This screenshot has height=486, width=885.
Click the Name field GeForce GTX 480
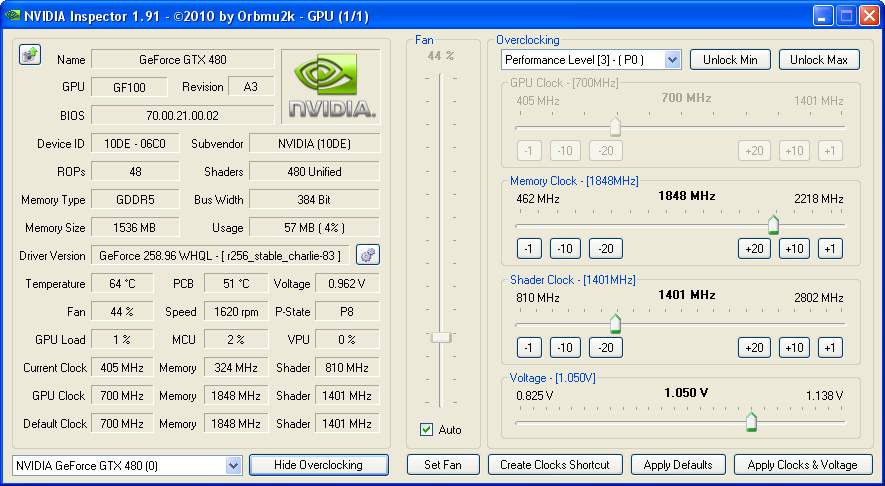coord(183,59)
